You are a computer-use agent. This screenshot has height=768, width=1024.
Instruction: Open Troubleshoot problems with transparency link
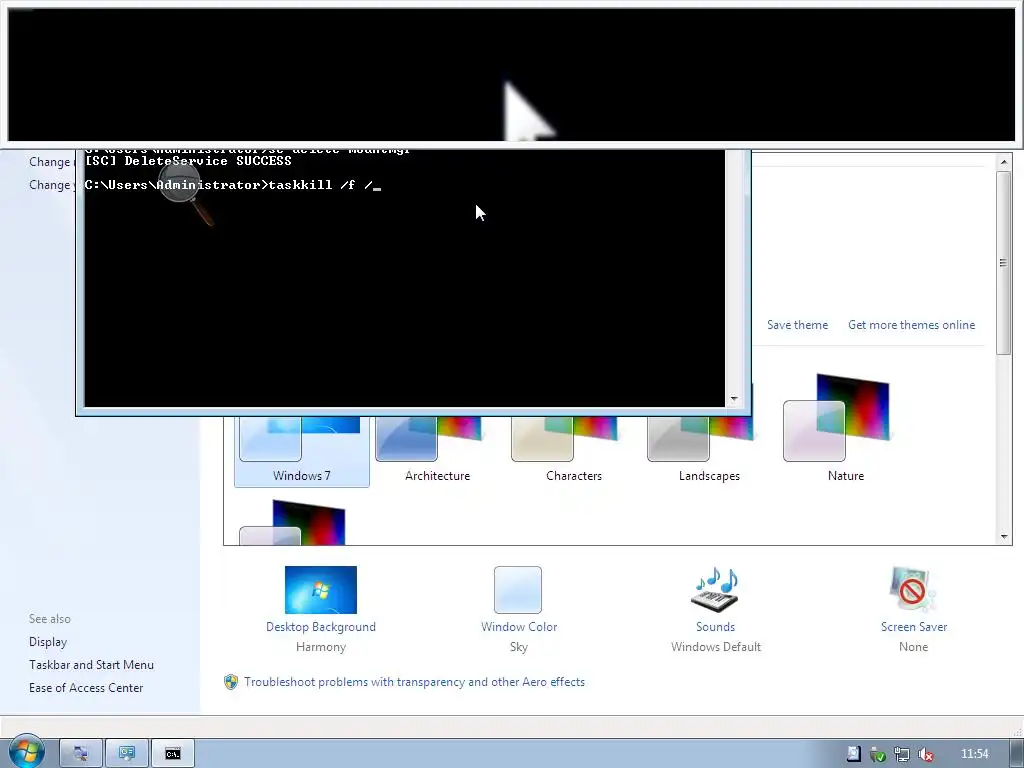tap(415, 682)
